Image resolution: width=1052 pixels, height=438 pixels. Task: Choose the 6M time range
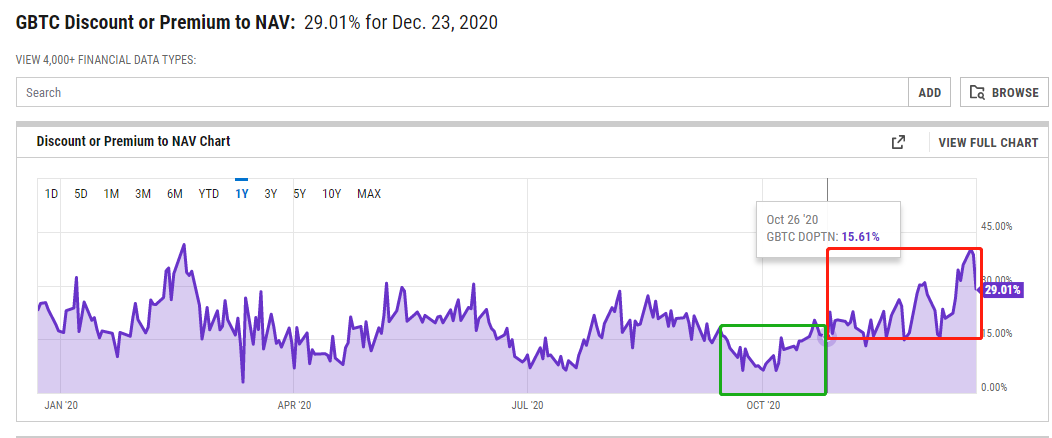click(x=174, y=194)
